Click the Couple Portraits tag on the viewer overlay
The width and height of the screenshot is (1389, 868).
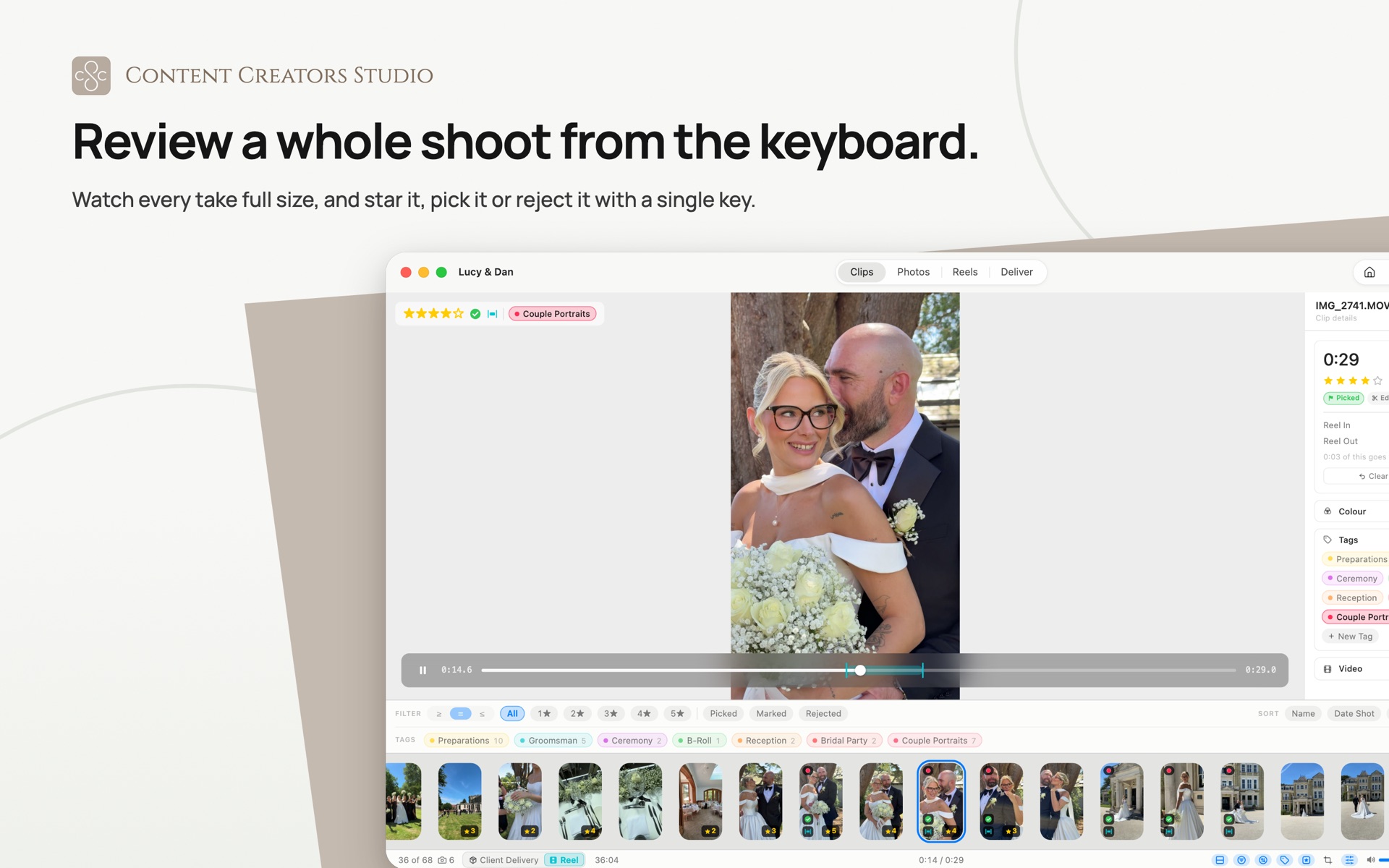pyautogui.click(x=553, y=314)
